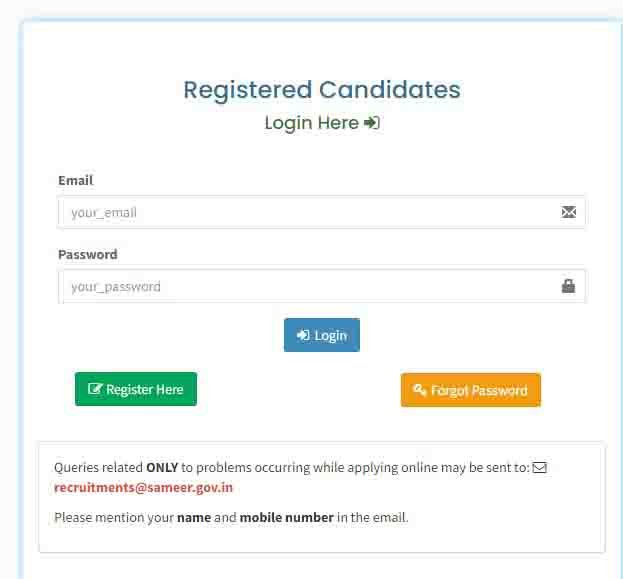Open the recruitments@sameer.gov.in email link
Screen dimensions: 623x579
[x=143, y=488]
